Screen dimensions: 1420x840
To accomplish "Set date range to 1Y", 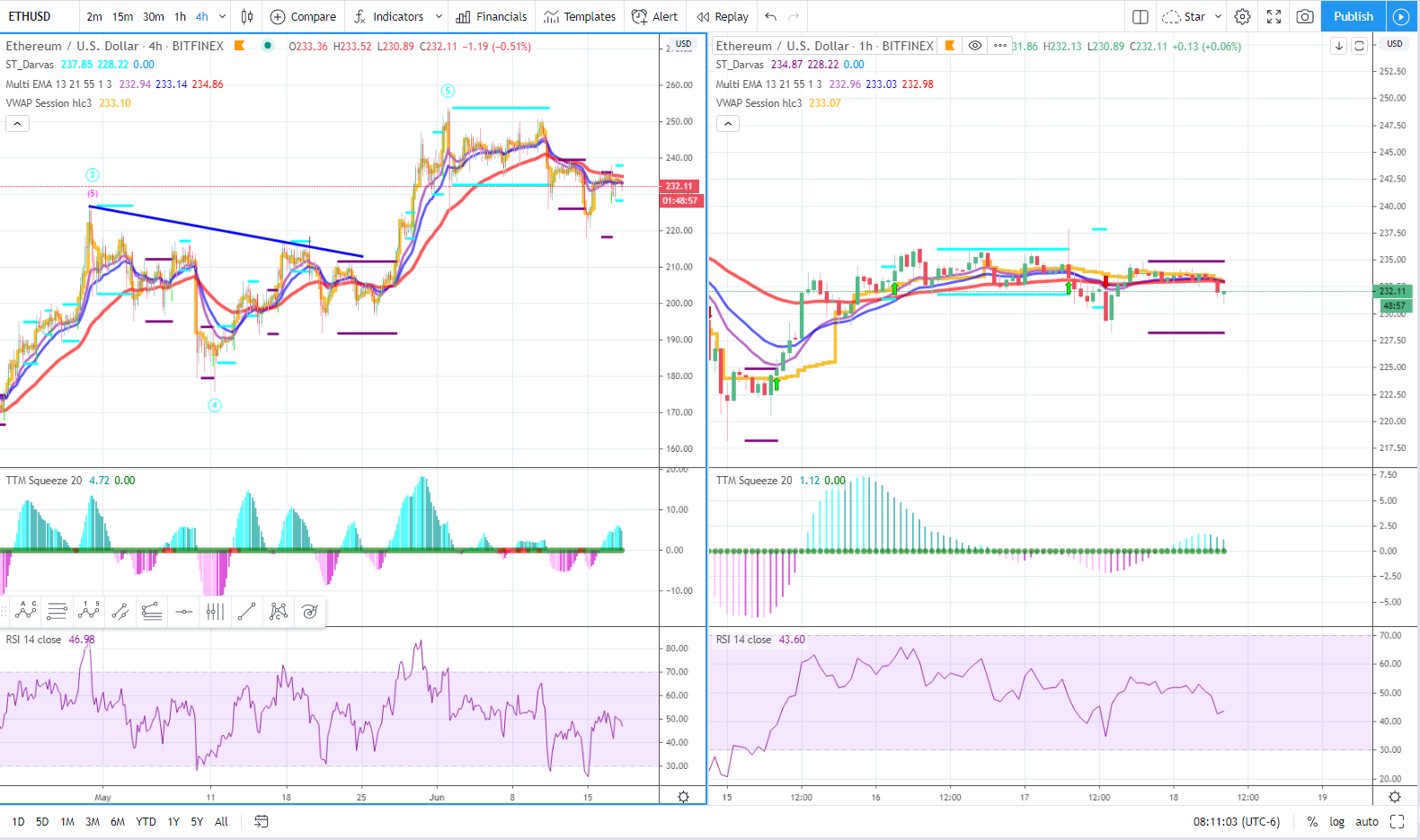I will [173, 821].
